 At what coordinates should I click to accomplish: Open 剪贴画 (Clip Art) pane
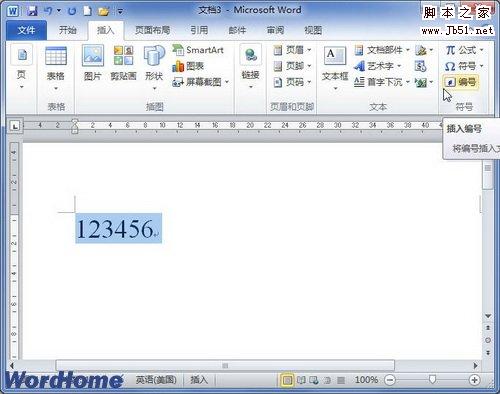click(123, 63)
